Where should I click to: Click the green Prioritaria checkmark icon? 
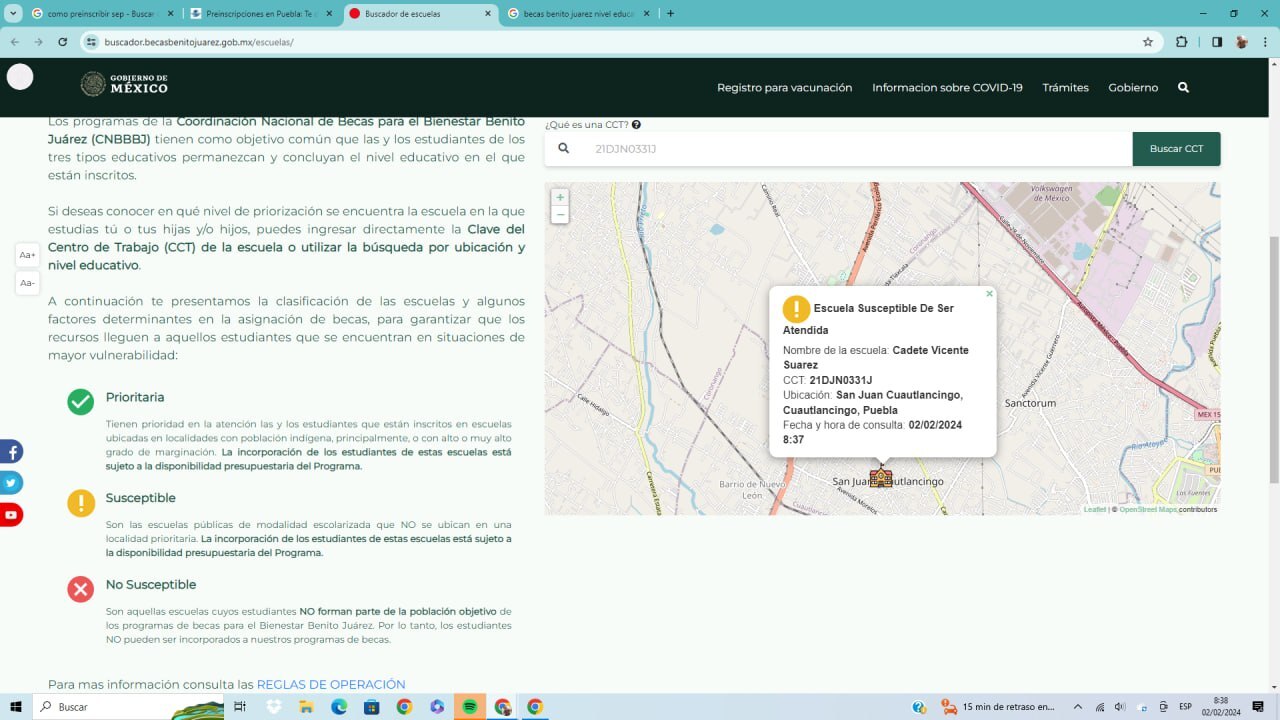(81, 401)
